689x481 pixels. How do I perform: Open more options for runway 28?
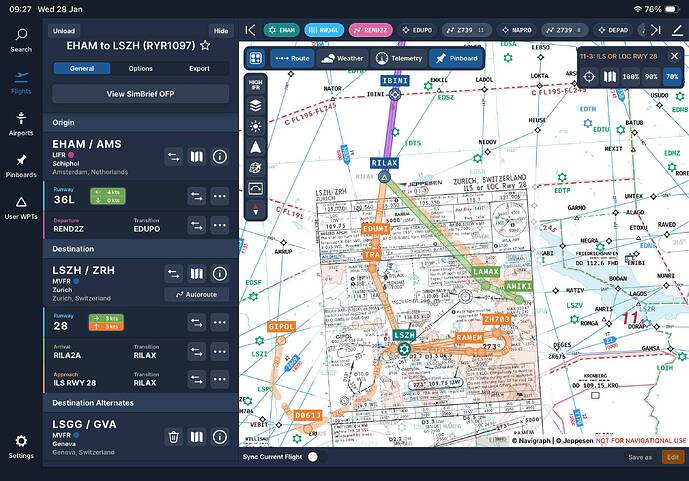coord(220,322)
